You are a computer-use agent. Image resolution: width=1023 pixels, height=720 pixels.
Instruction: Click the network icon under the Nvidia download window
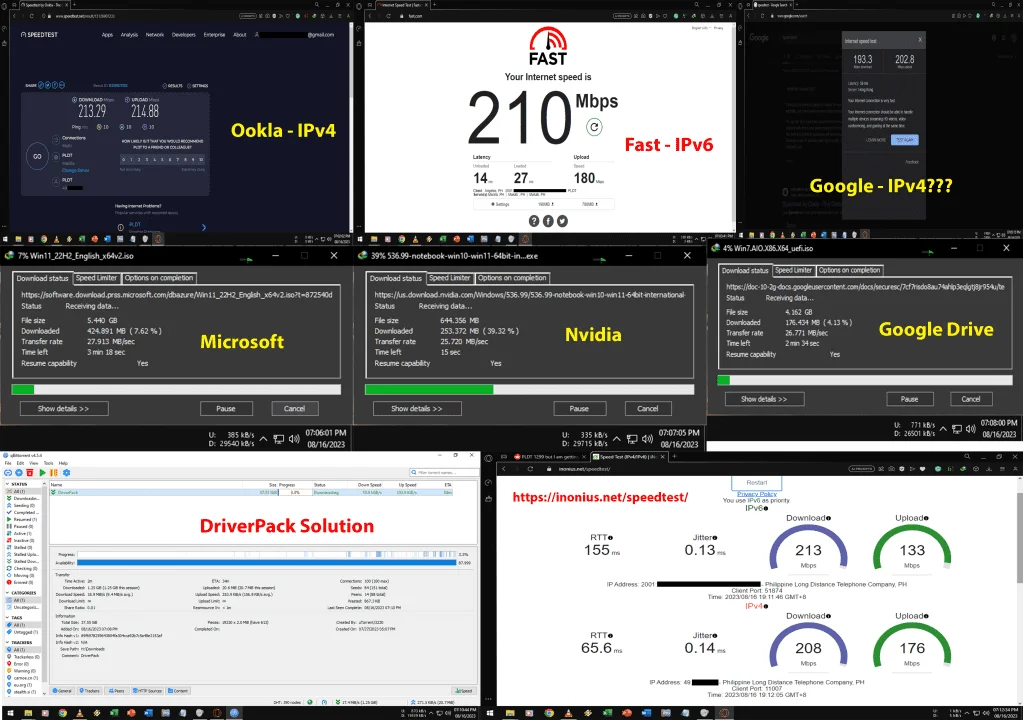(632, 439)
